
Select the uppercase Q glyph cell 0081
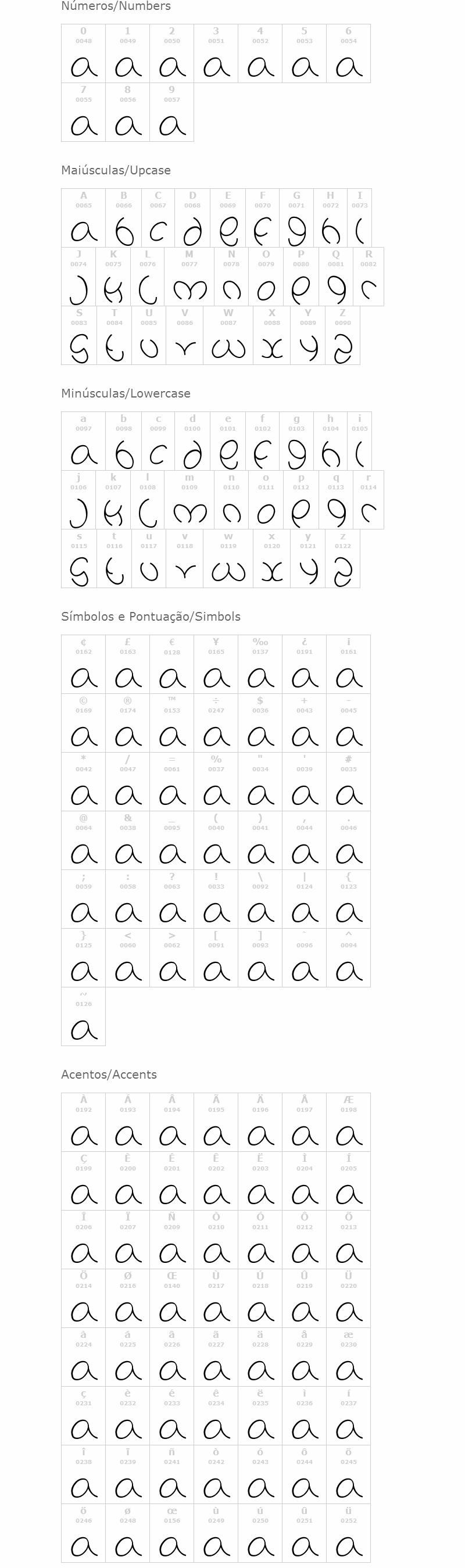pos(336,277)
